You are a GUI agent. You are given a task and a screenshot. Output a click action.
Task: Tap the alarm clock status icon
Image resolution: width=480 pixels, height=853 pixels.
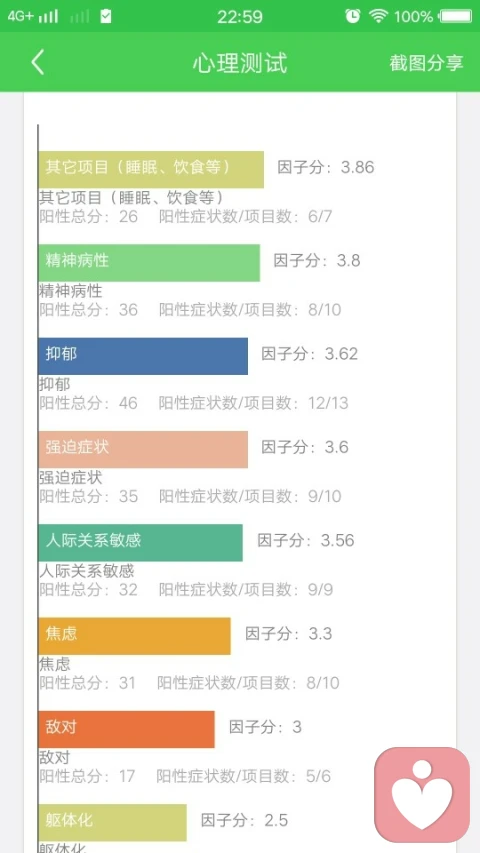(353, 16)
